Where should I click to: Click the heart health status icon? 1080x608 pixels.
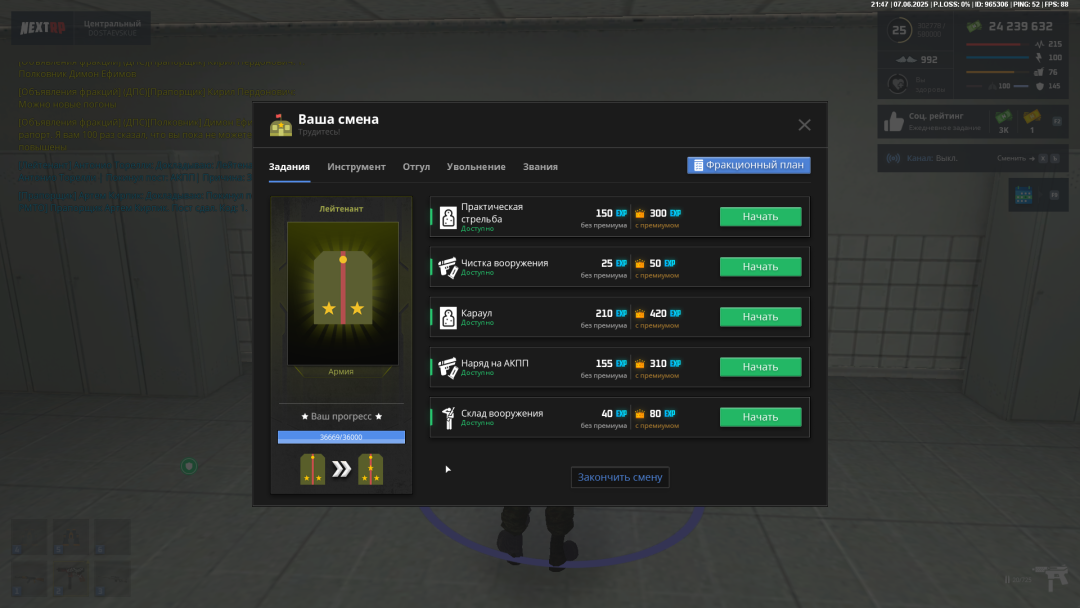[897, 84]
